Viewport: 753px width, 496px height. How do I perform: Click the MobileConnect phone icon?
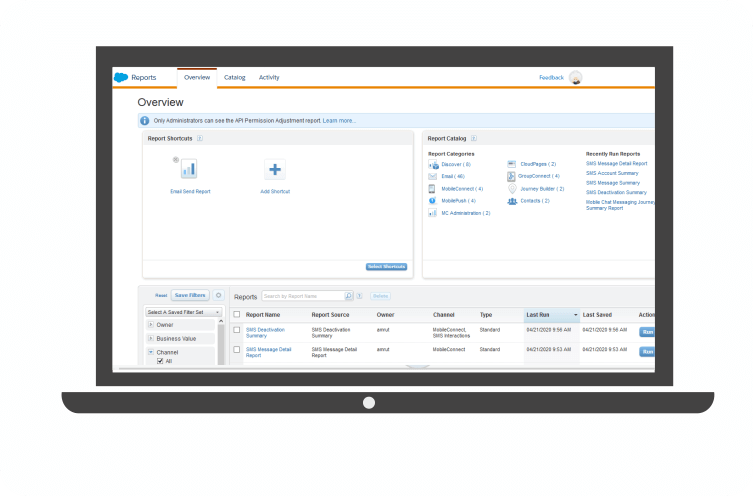[x=433, y=188]
